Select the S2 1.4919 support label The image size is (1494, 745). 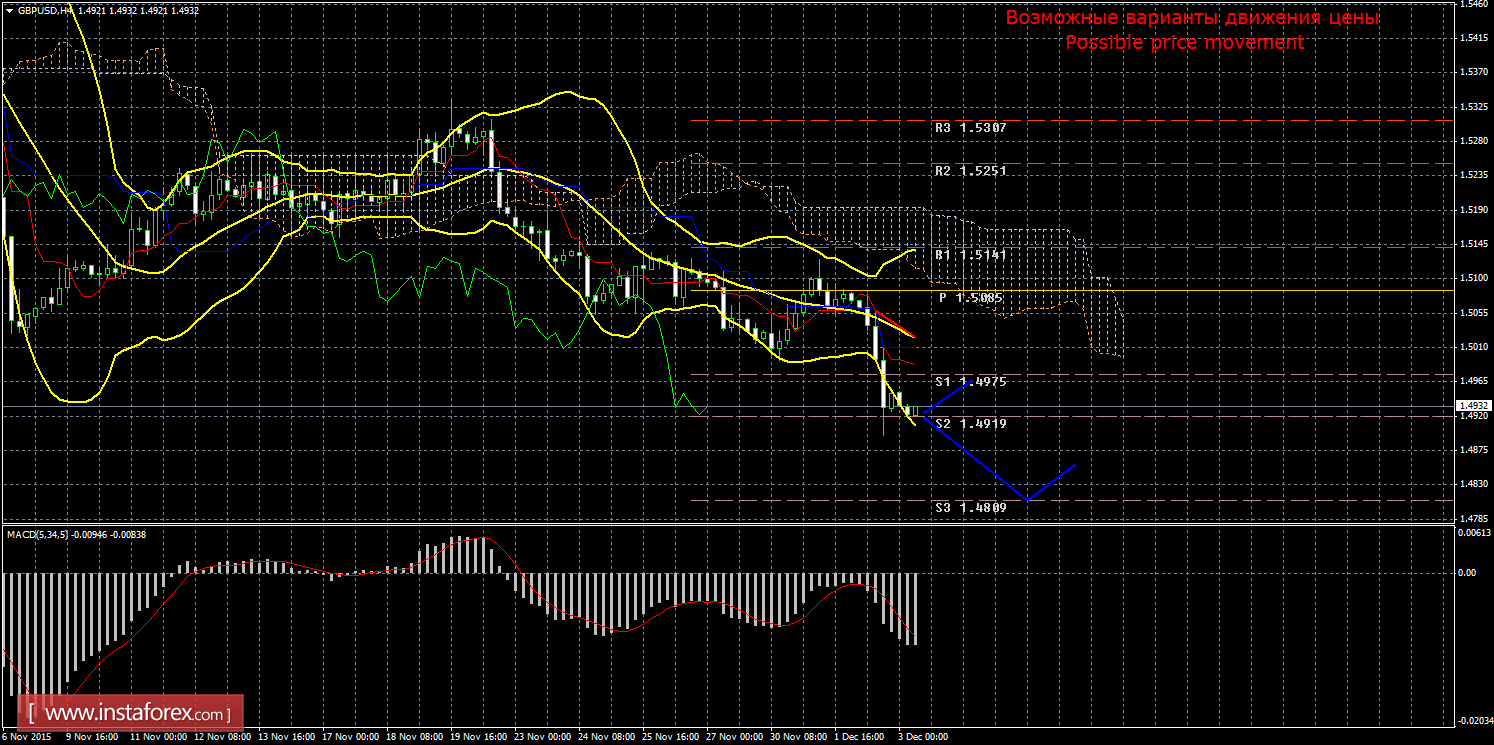pos(970,424)
